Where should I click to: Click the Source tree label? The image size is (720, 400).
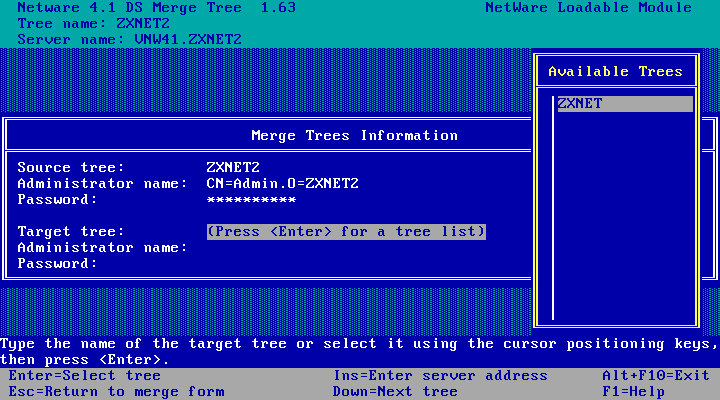71,167
